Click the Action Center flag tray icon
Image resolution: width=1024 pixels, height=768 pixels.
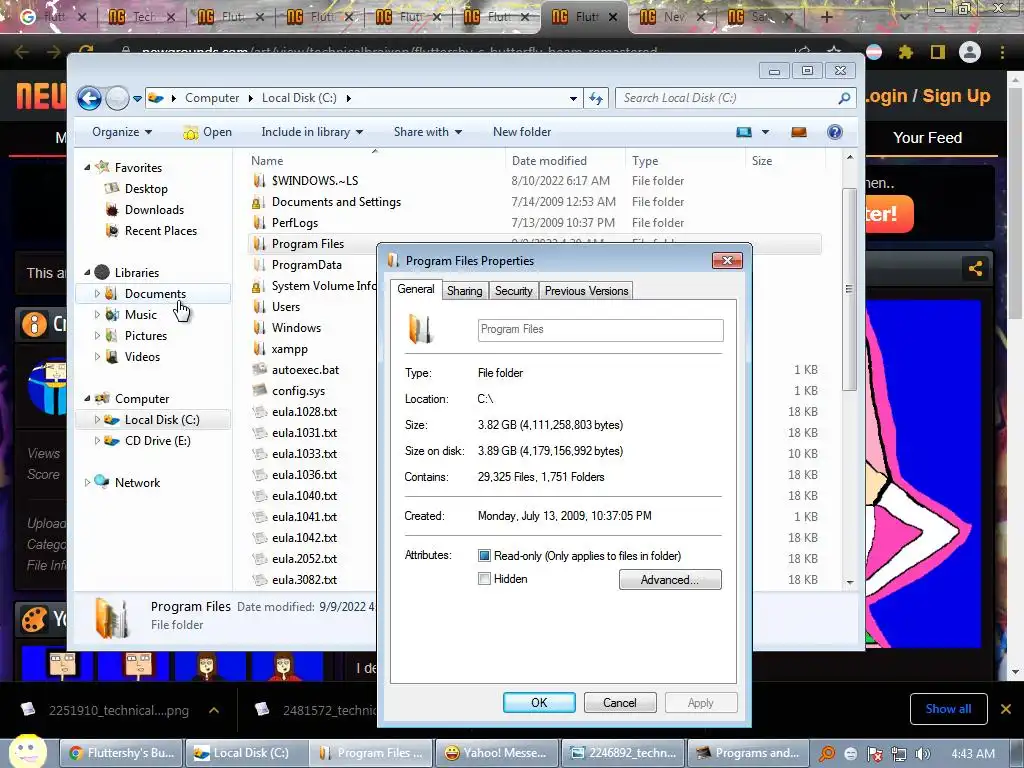pyautogui.click(x=874, y=754)
